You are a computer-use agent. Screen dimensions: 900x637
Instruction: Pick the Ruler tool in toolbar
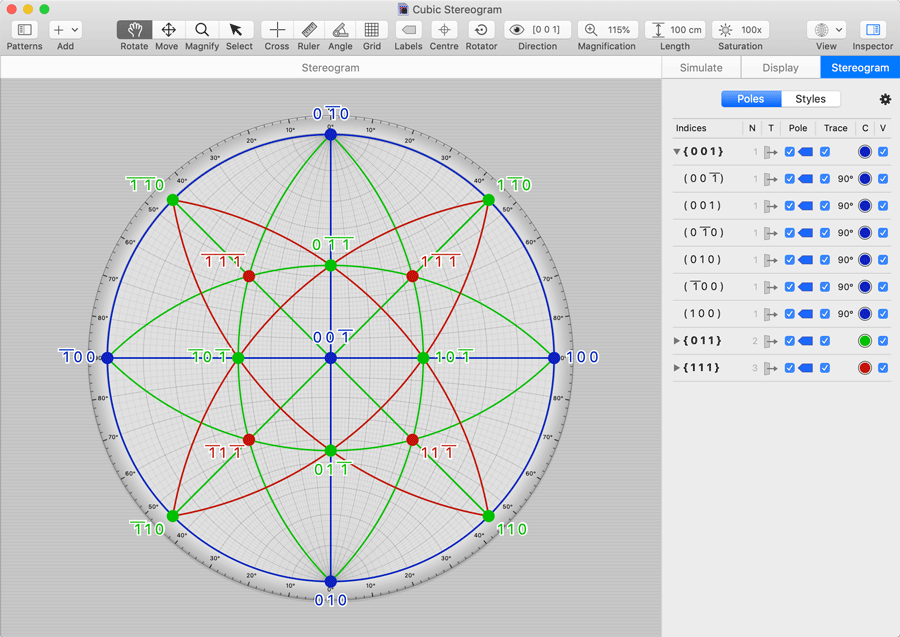309,30
